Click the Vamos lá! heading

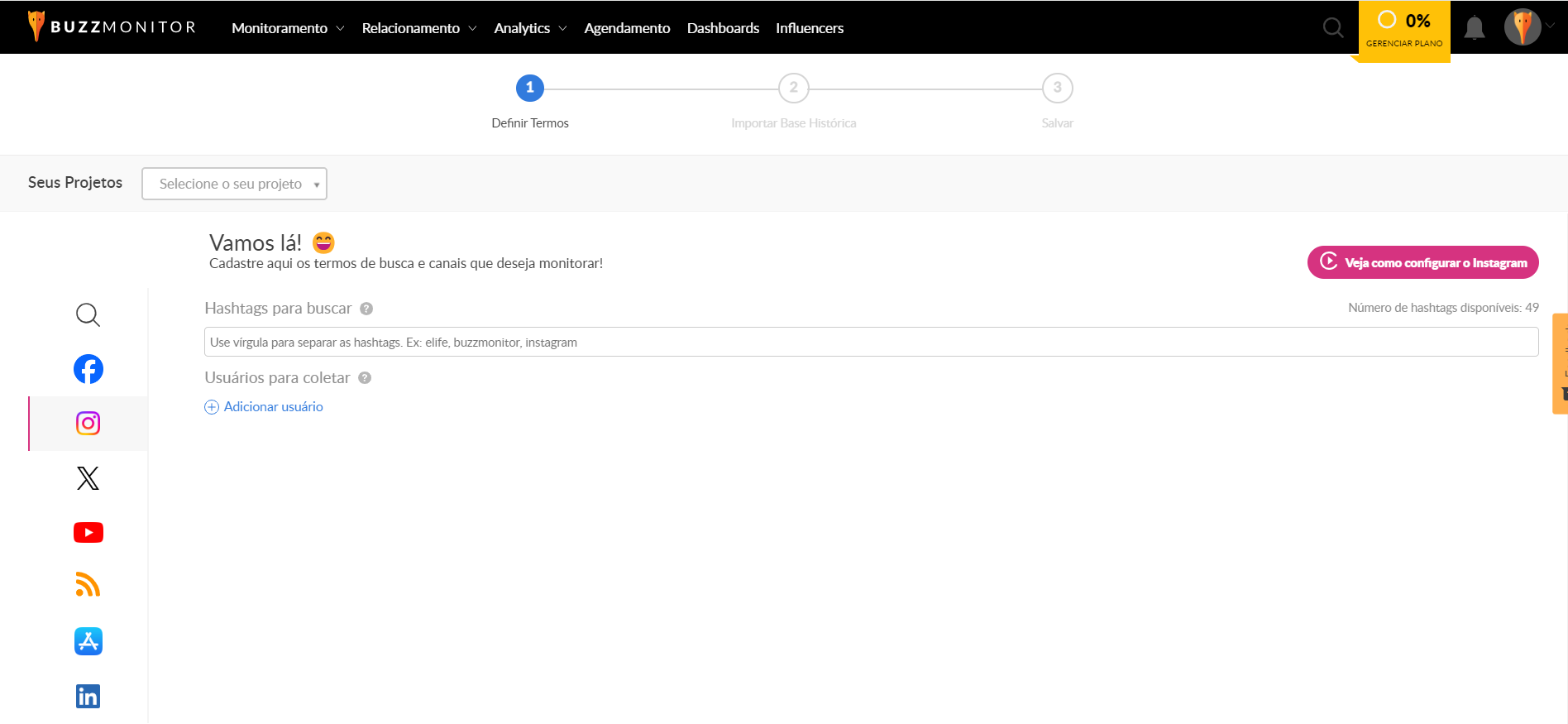(256, 242)
